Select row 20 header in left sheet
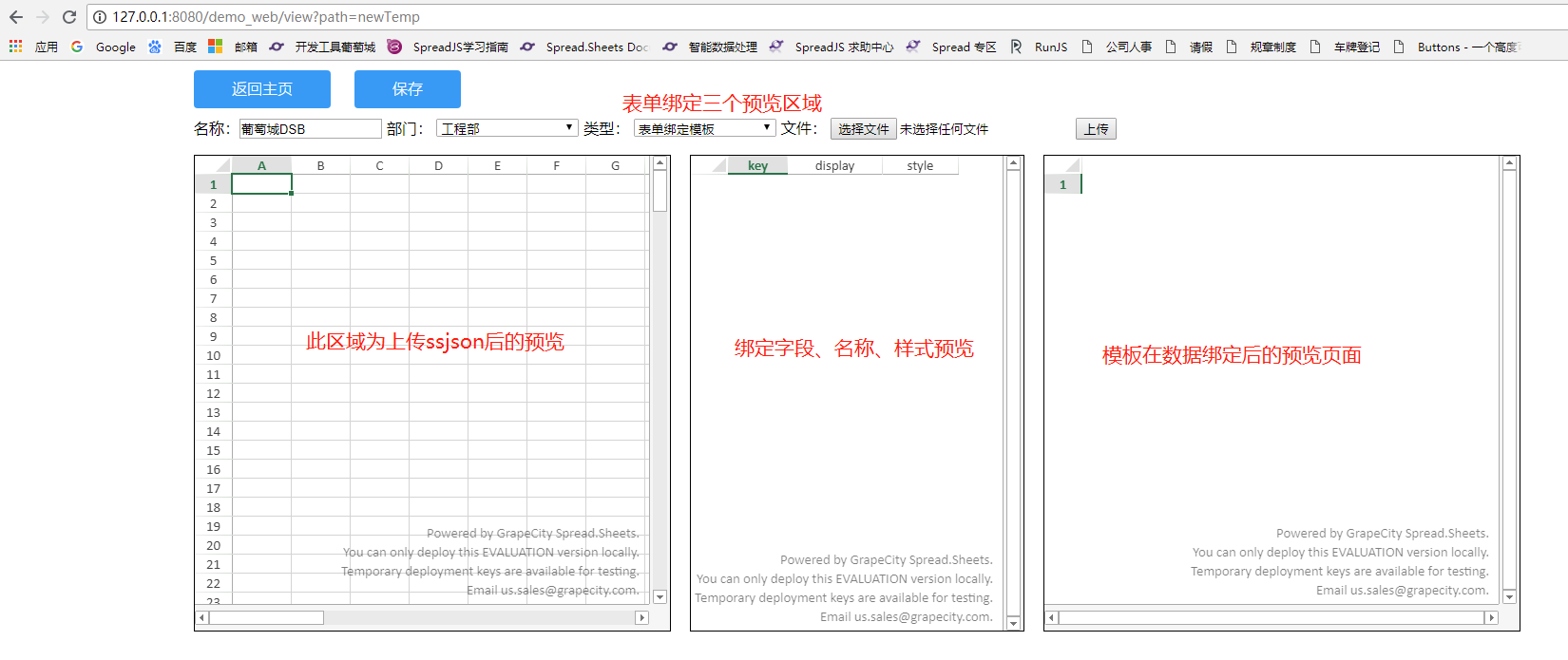This screenshot has height=660, width=1568. [213, 545]
